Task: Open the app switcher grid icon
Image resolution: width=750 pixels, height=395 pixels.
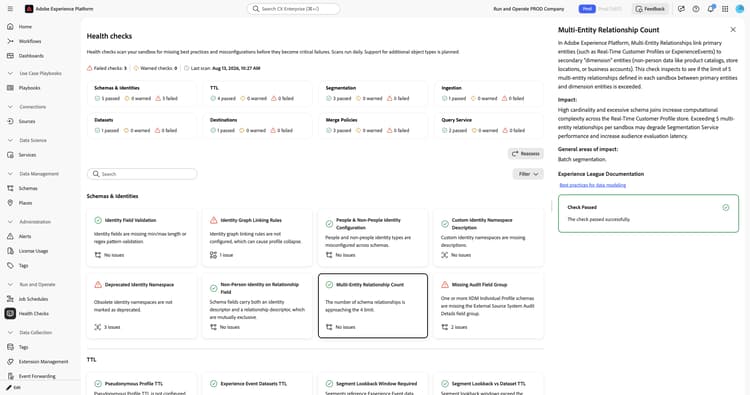Action: click(x=725, y=9)
